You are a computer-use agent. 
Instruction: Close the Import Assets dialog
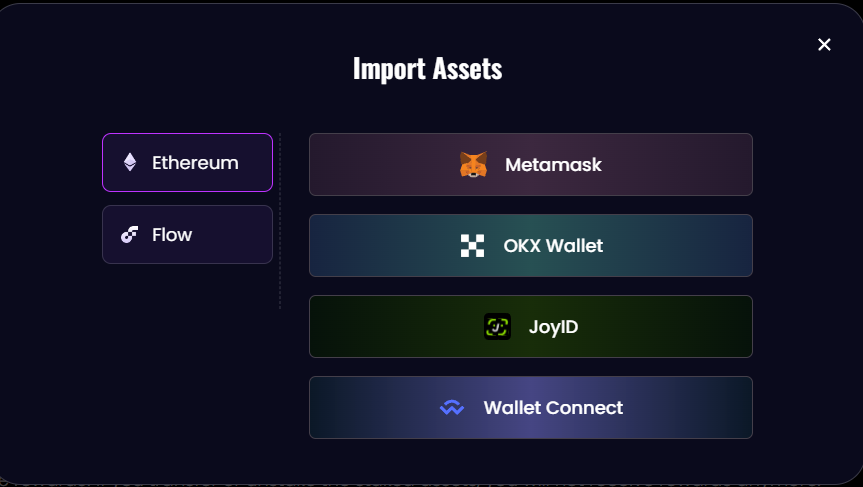pyautogui.click(x=824, y=44)
